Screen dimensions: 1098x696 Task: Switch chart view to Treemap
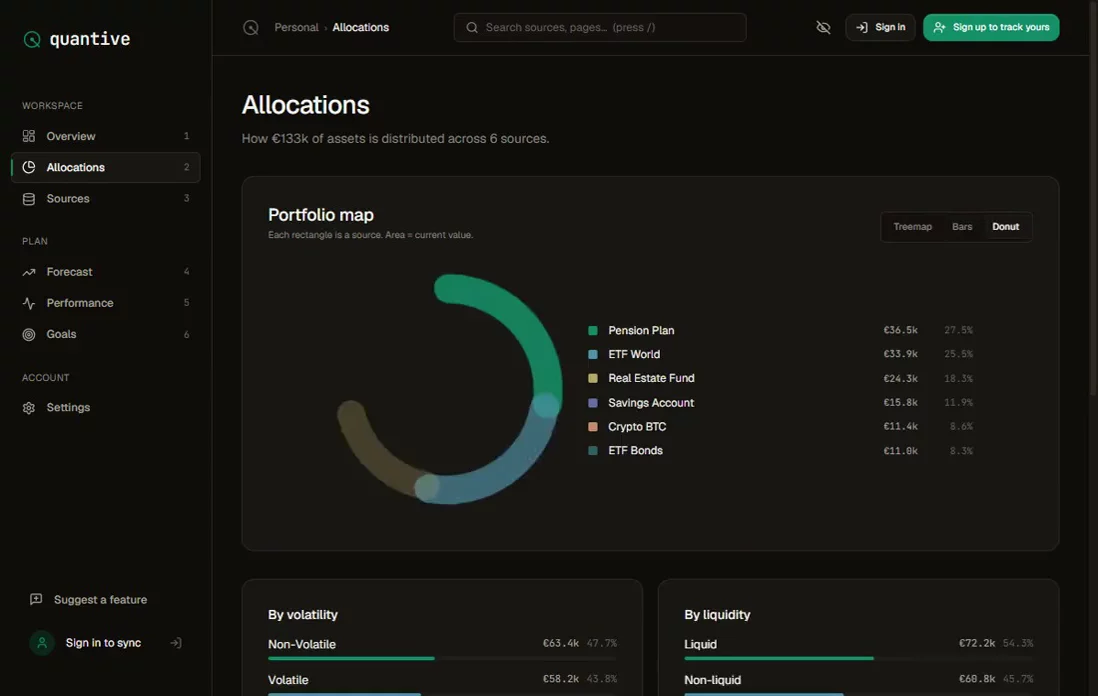coord(912,227)
